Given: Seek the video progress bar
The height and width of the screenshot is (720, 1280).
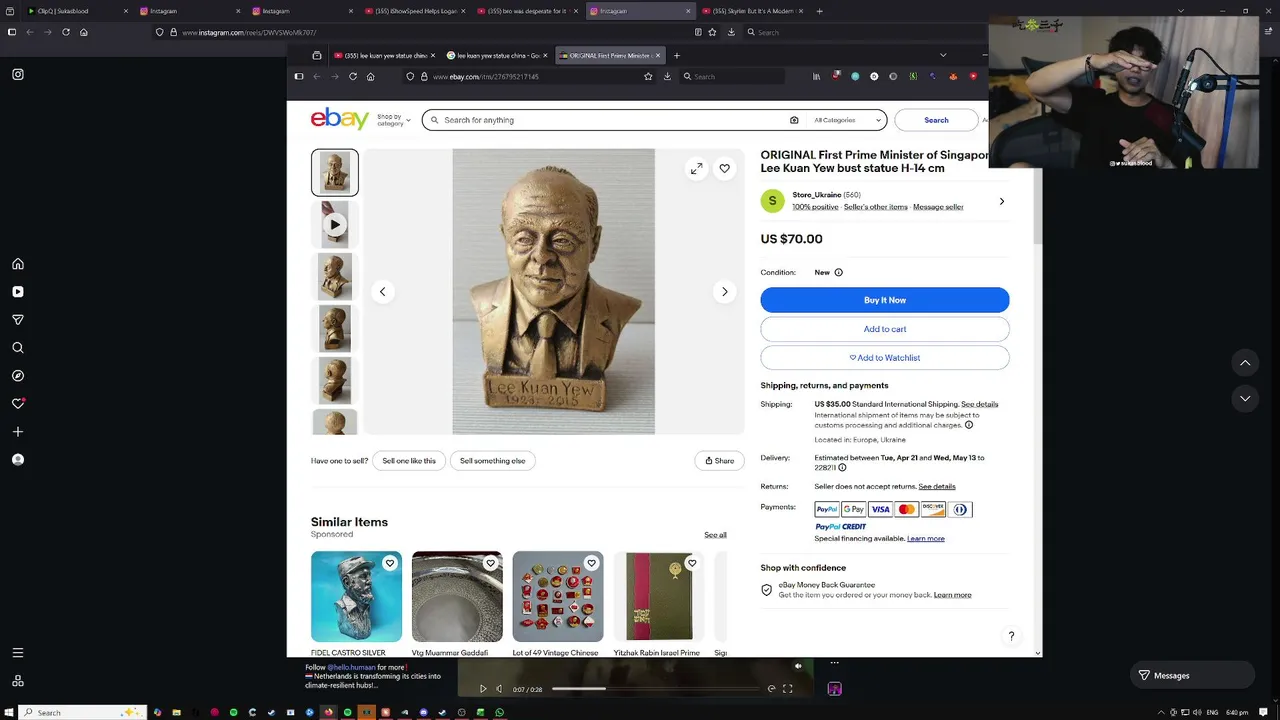Looking at the screenshot, I should click(x=655, y=689).
